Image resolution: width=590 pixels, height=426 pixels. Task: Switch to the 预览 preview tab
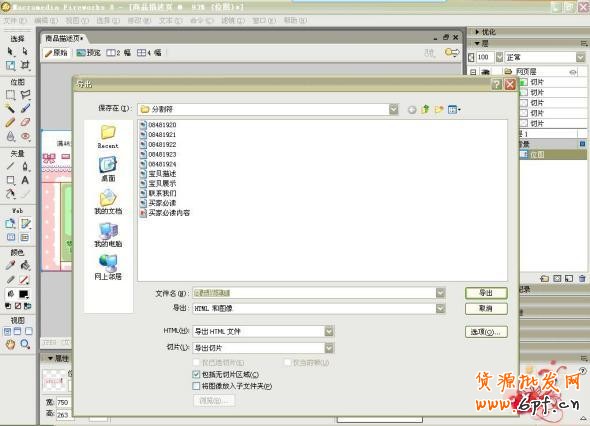pyautogui.click(x=89, y=53)
